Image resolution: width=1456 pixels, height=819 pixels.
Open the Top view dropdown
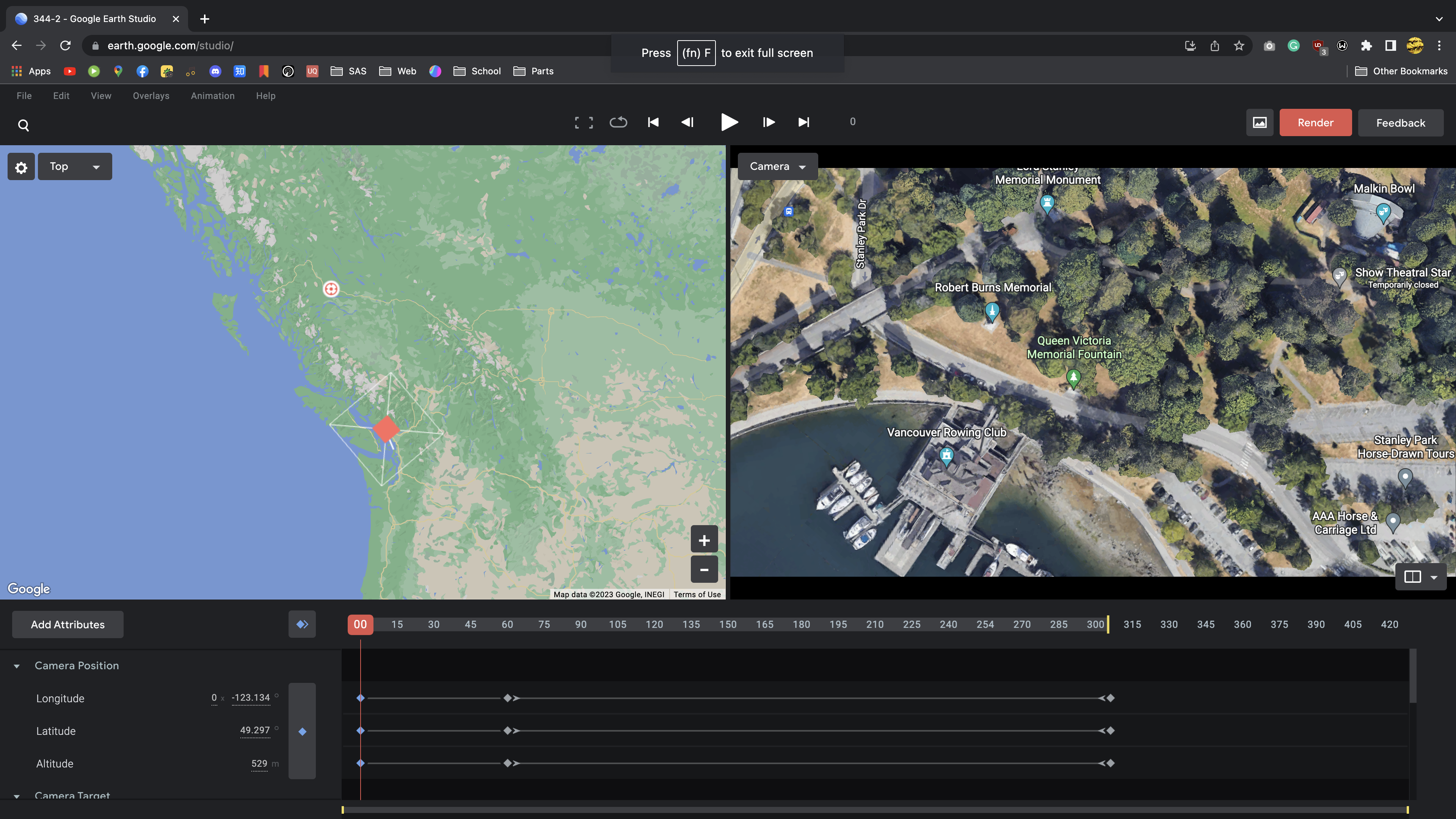tap(75, 167)
